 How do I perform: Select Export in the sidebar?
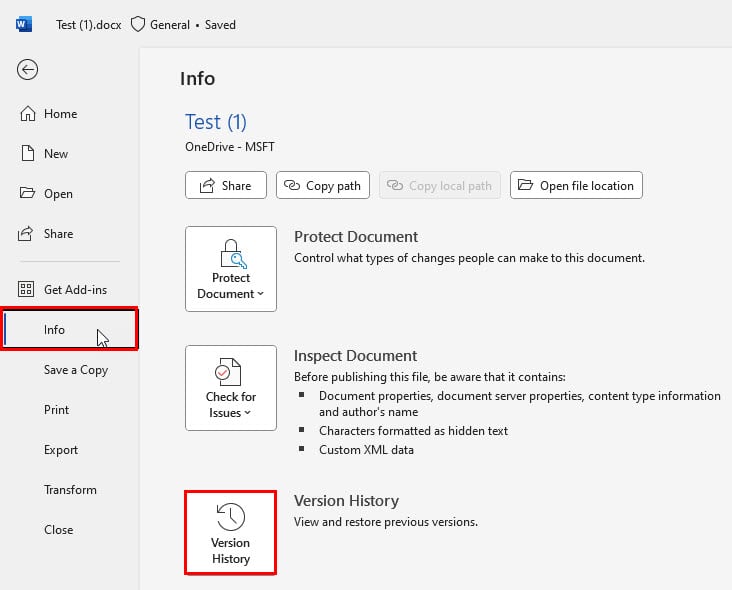[60, 450]
